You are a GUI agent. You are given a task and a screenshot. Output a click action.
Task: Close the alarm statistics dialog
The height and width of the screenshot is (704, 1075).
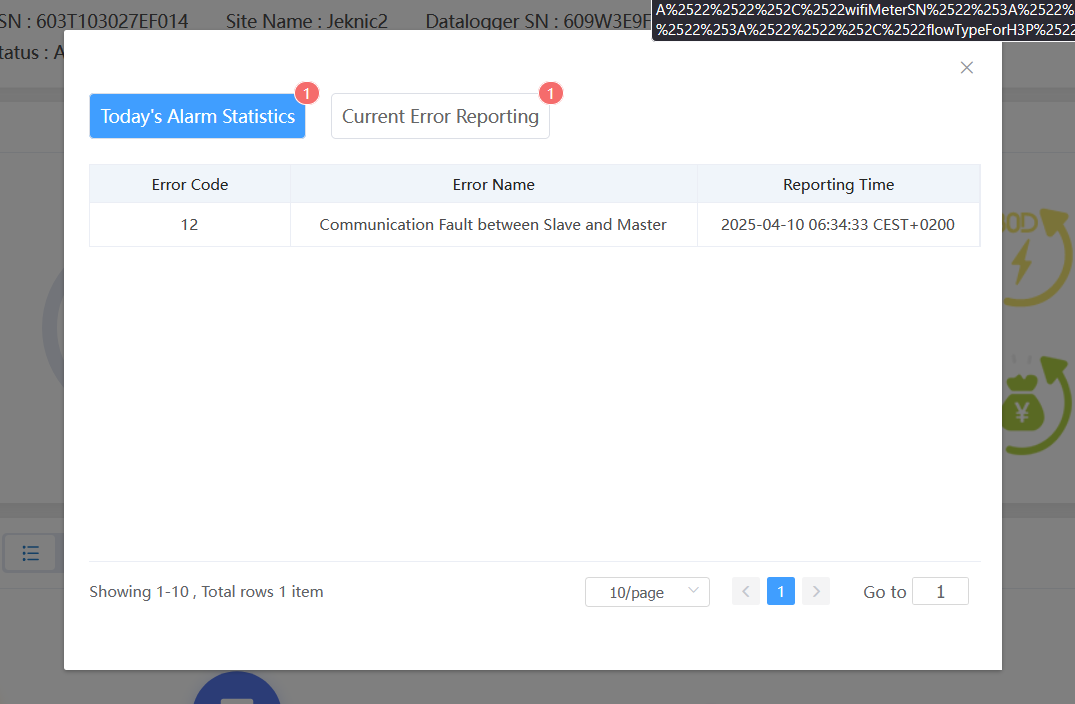coord(966,68)
